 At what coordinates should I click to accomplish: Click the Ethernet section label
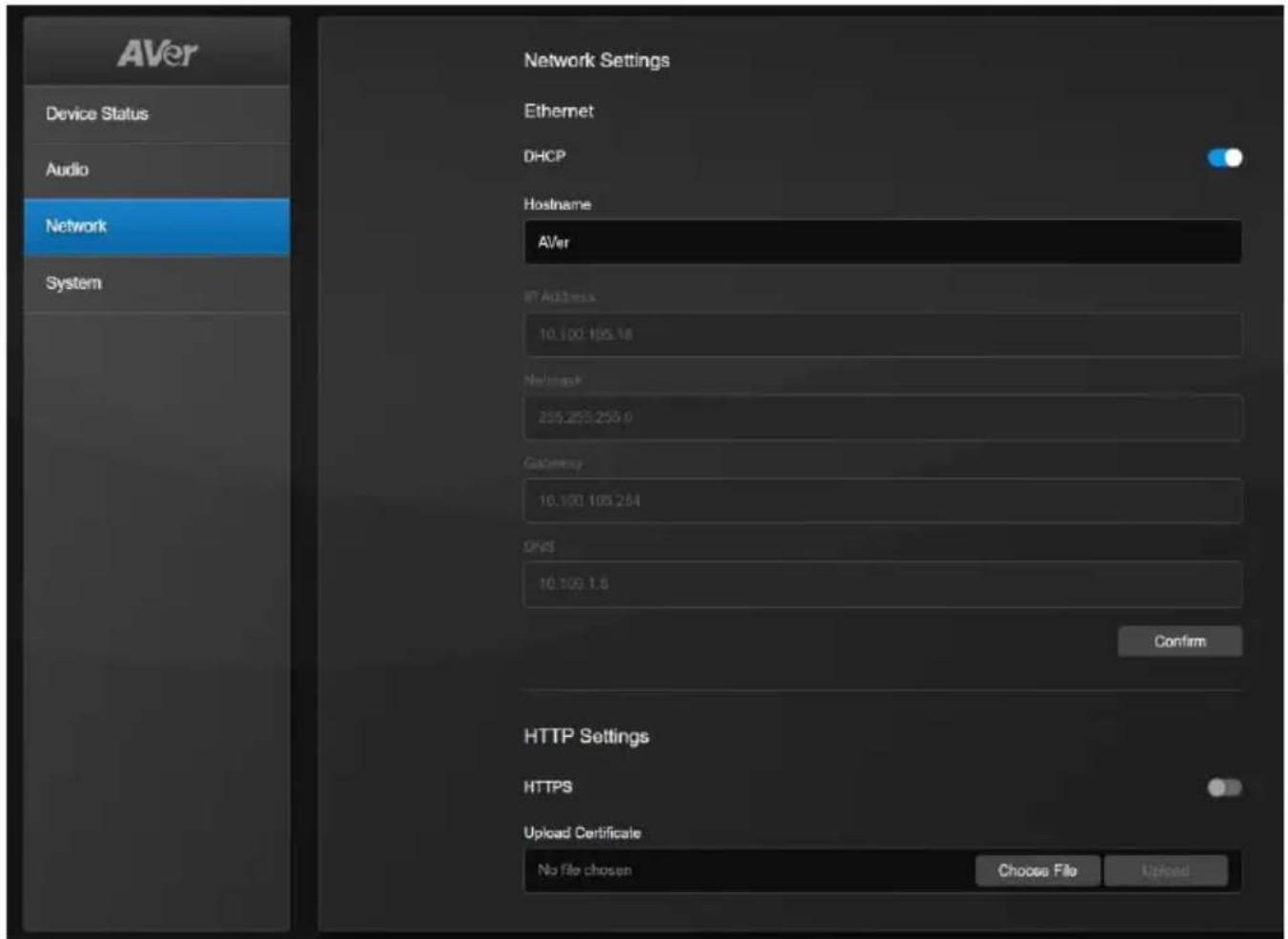click(x=559, y=112)
